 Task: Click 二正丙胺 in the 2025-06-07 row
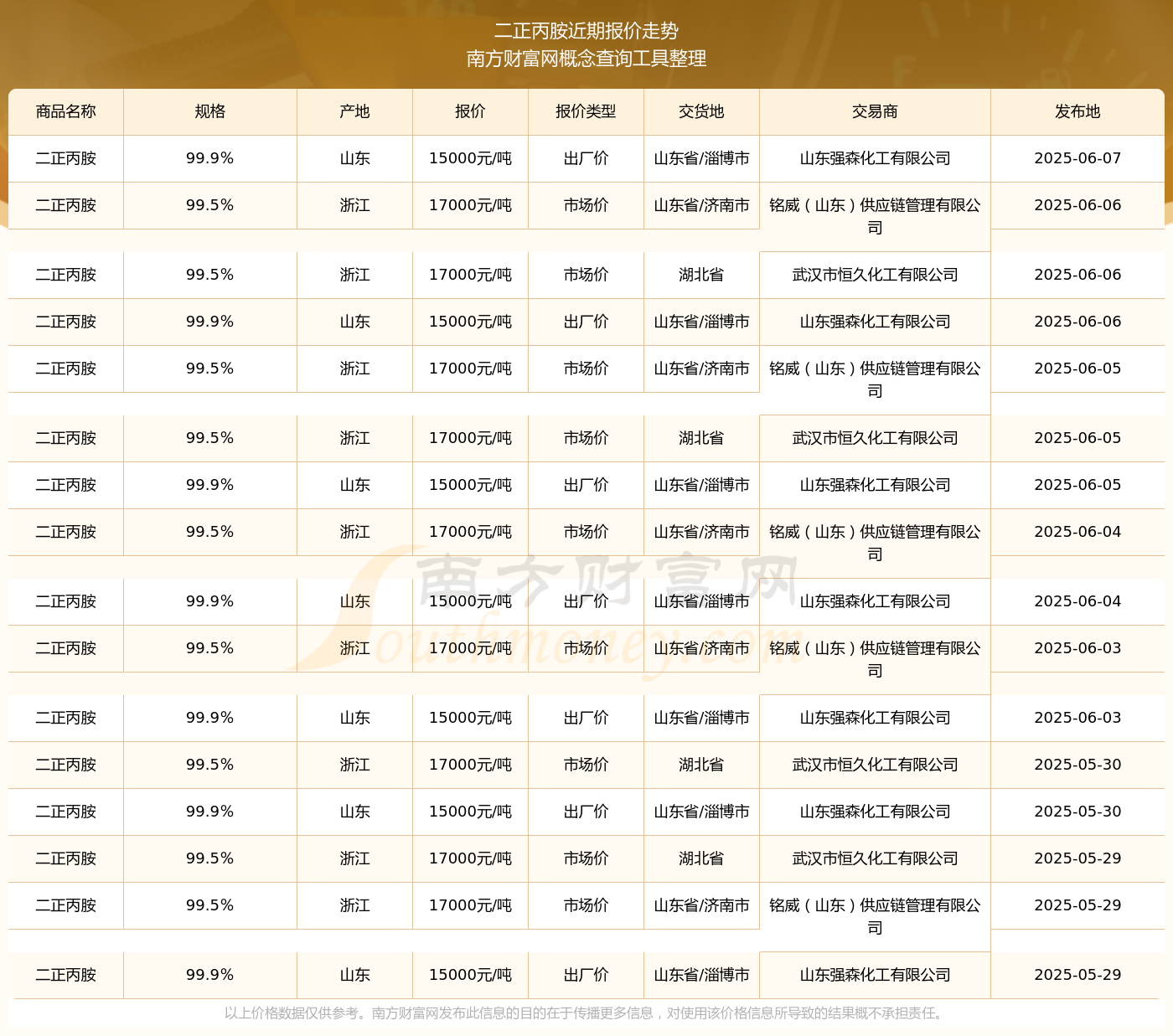(x=66, y=158)
